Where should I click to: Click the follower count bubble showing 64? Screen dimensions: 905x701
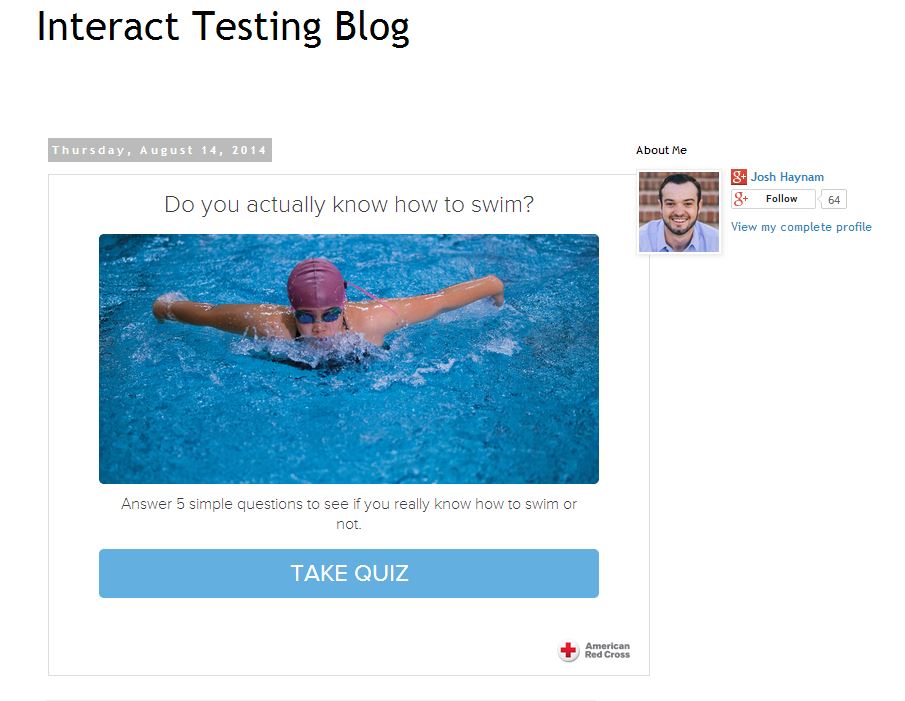(833, 200)
